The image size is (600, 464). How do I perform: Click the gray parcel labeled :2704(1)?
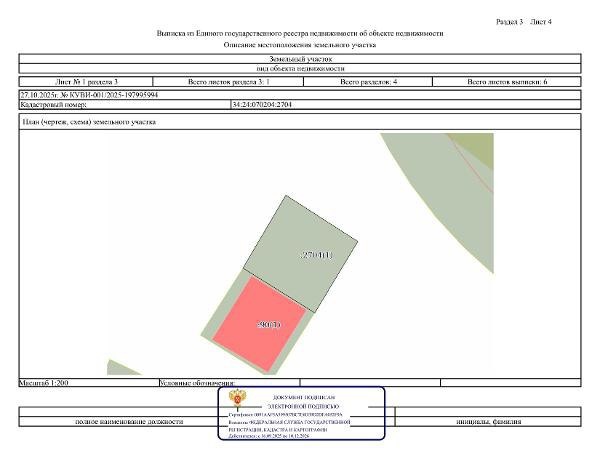pyautogui.click(x=300, y=254)
